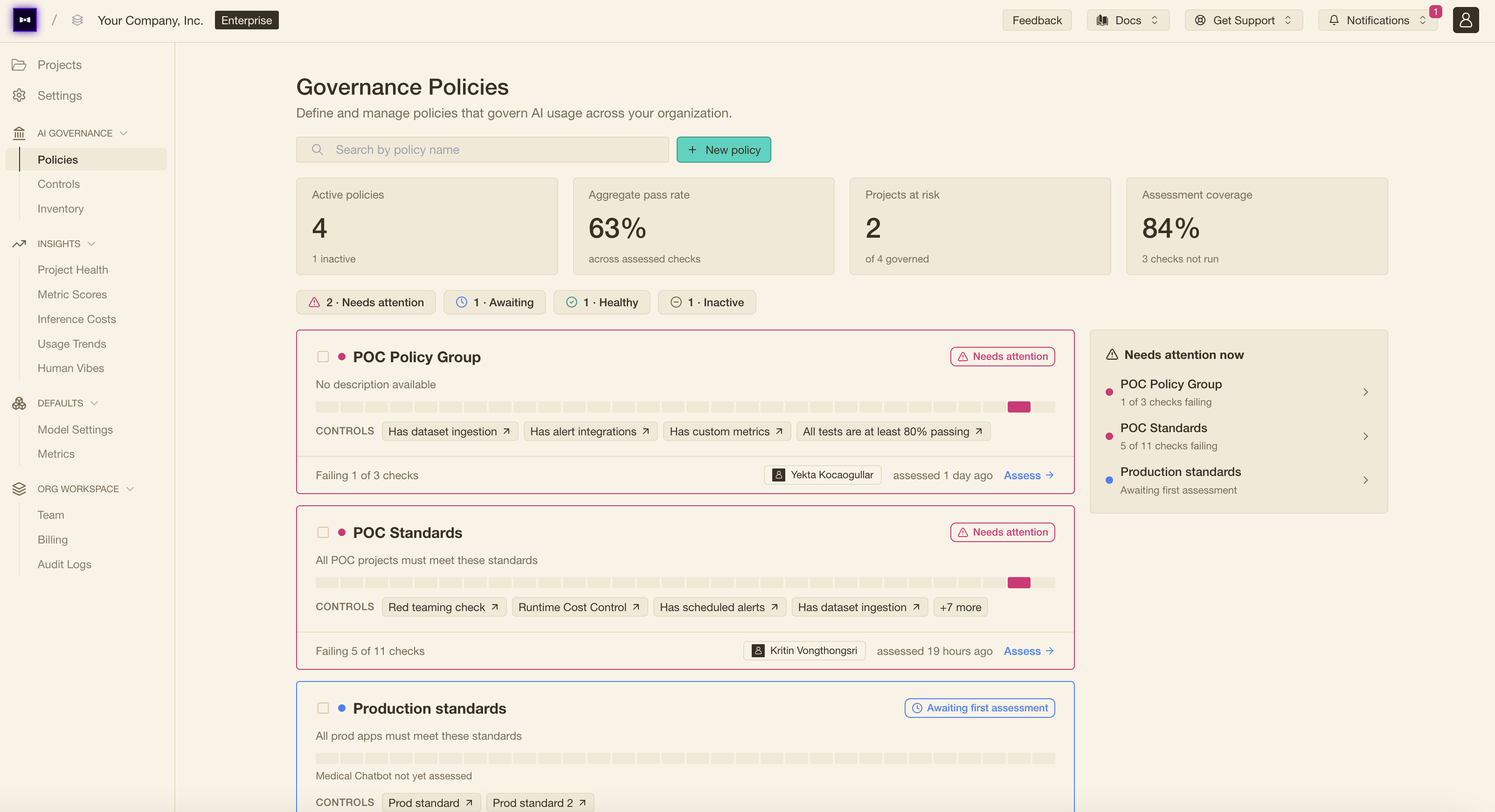1495x812 pixels.
Task: Open Inventory in sidebar
Action: [x=60, y=209]
